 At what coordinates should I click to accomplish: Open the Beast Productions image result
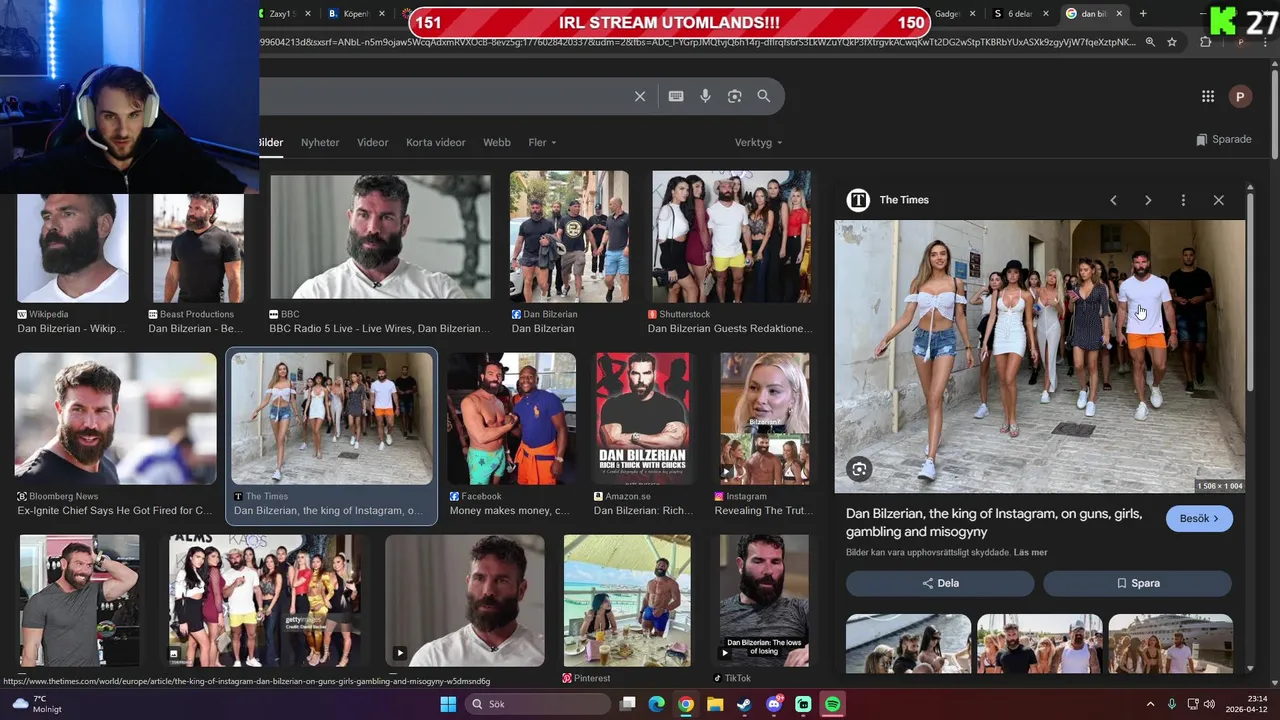(198, 248)
